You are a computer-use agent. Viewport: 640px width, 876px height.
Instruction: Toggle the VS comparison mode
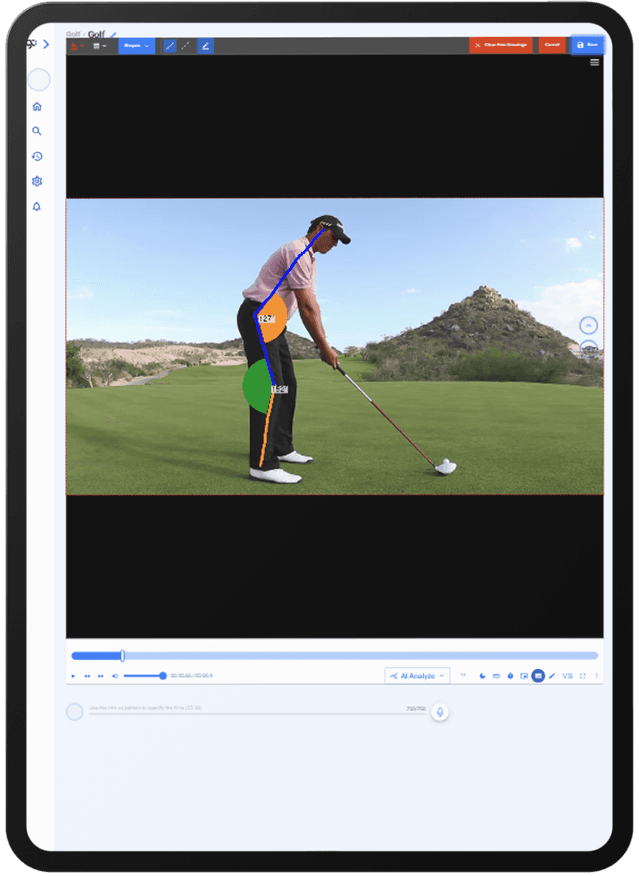click(567, 676)
